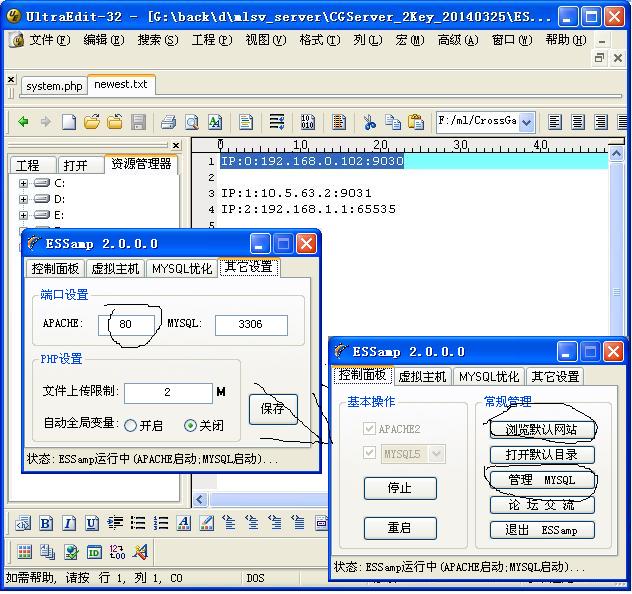
Task: Apply Bold HTML tag icon
Action: tap(46, 523)
